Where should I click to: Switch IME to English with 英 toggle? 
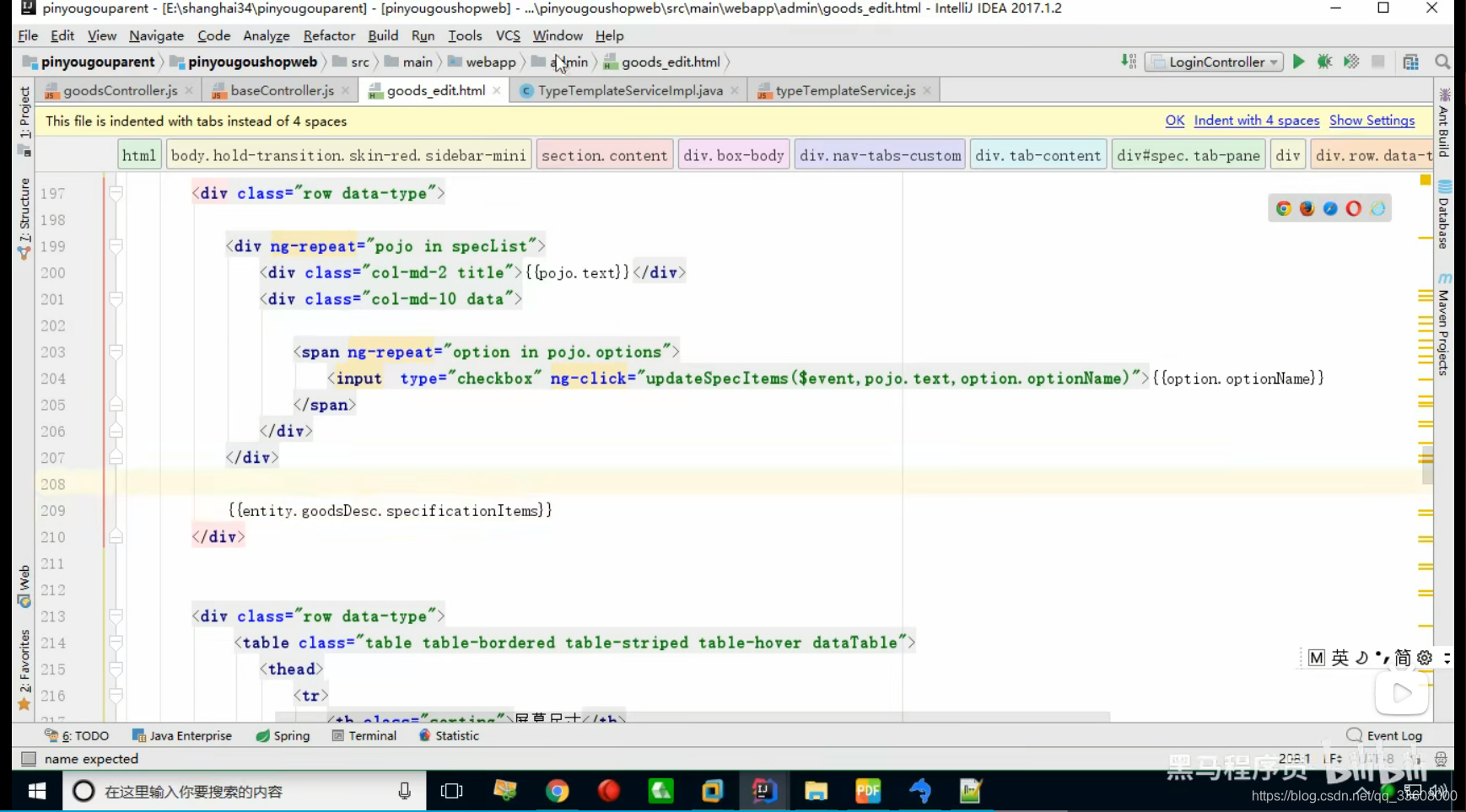pyautogui.click(x=1340, y=658)
